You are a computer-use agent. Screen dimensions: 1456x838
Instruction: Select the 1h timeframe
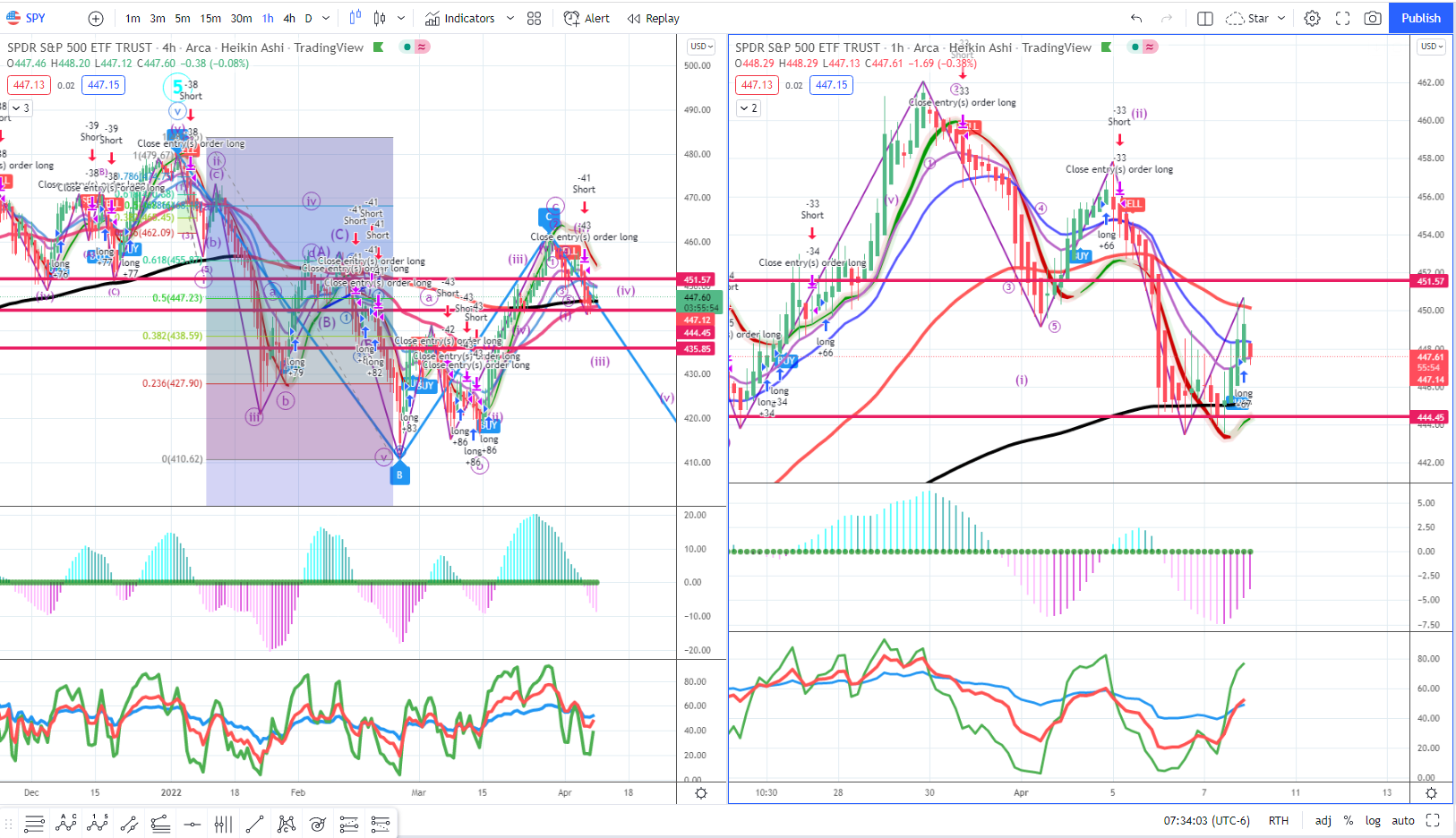[x=268, y=18]
